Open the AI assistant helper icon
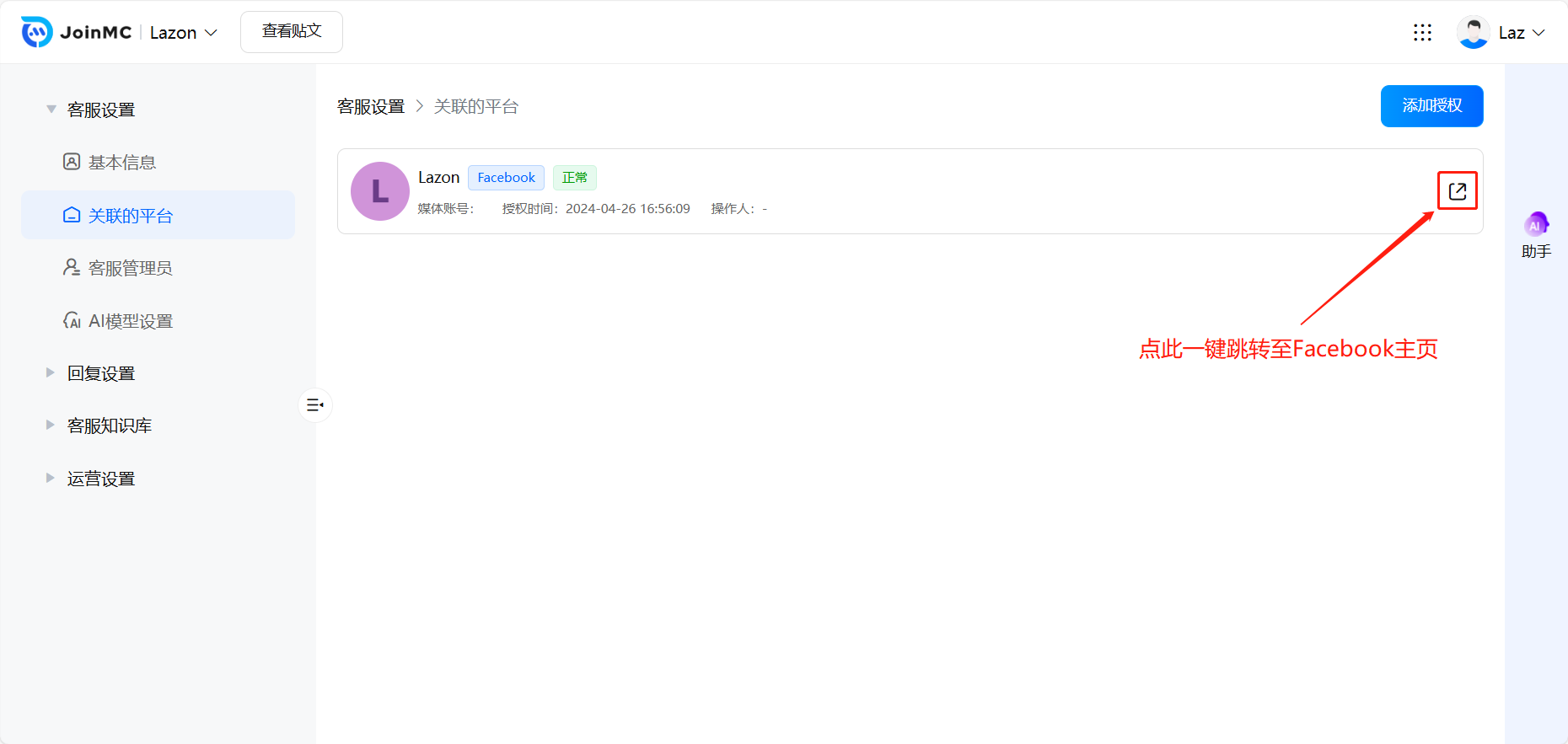This screenshot has height=744, width=1568. [1535, 225]
